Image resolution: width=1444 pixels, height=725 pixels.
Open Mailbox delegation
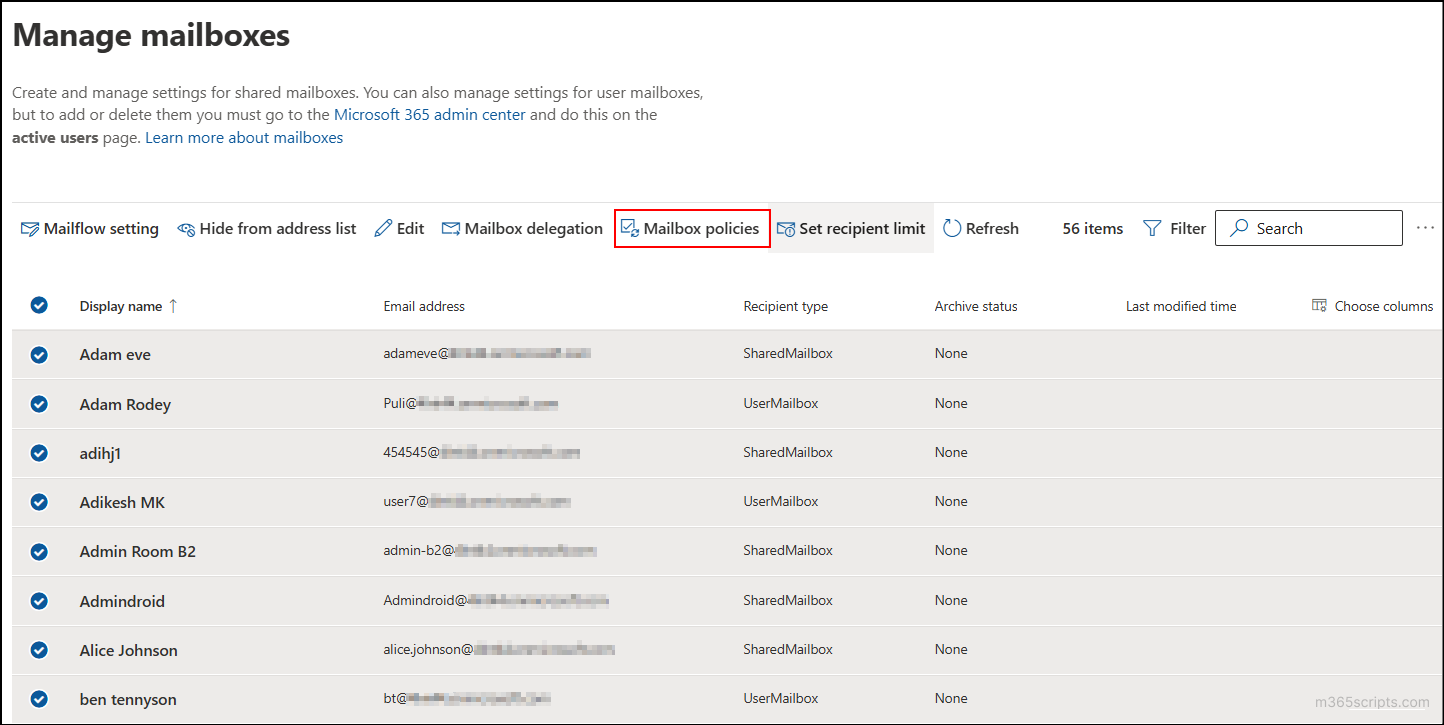click(521, 228)
